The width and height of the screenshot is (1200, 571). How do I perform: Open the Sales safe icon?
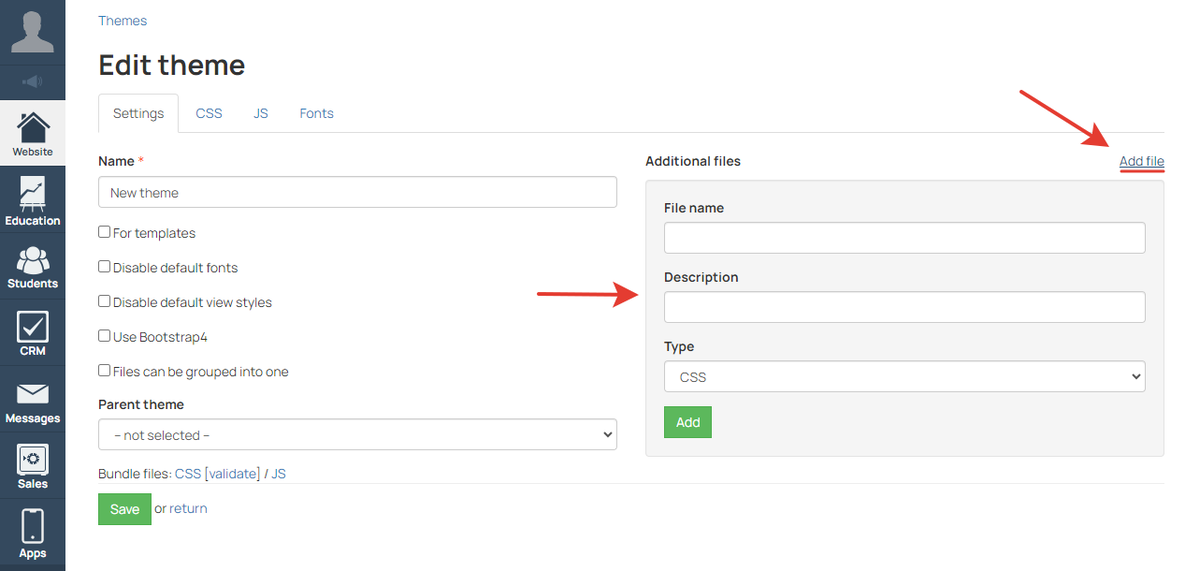click(32, 467)
